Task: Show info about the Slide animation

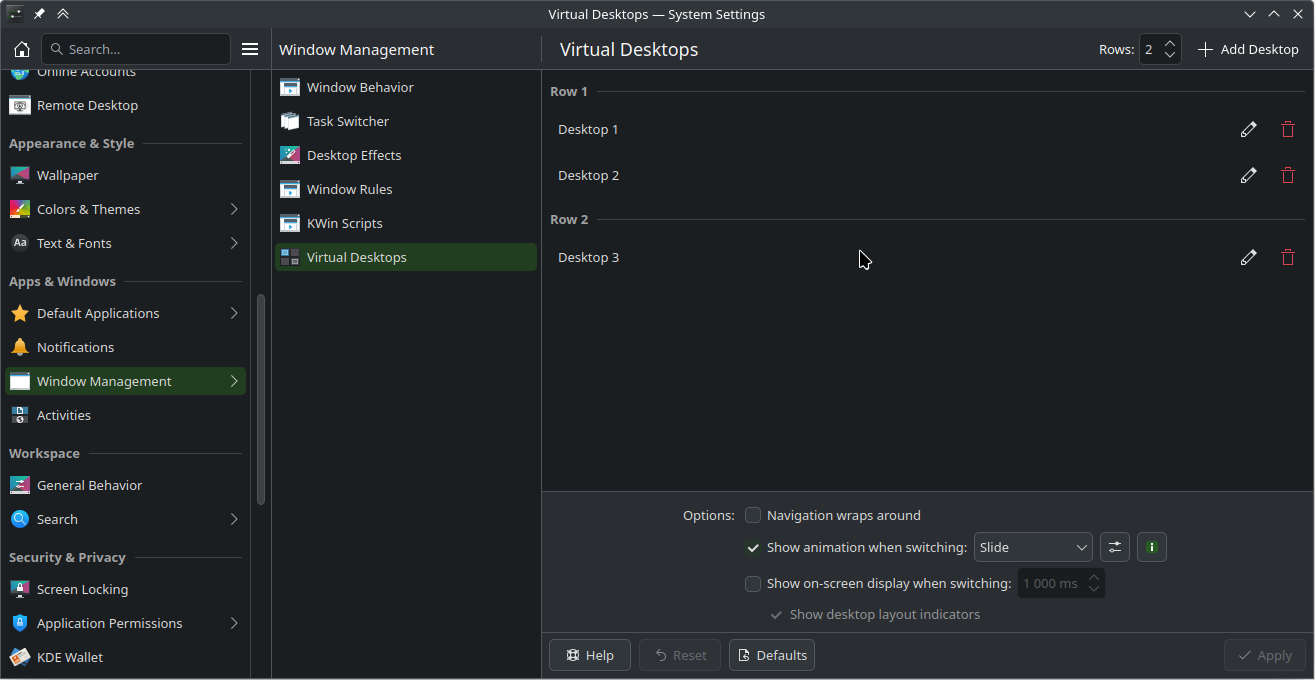Action: coord(1152,547)
